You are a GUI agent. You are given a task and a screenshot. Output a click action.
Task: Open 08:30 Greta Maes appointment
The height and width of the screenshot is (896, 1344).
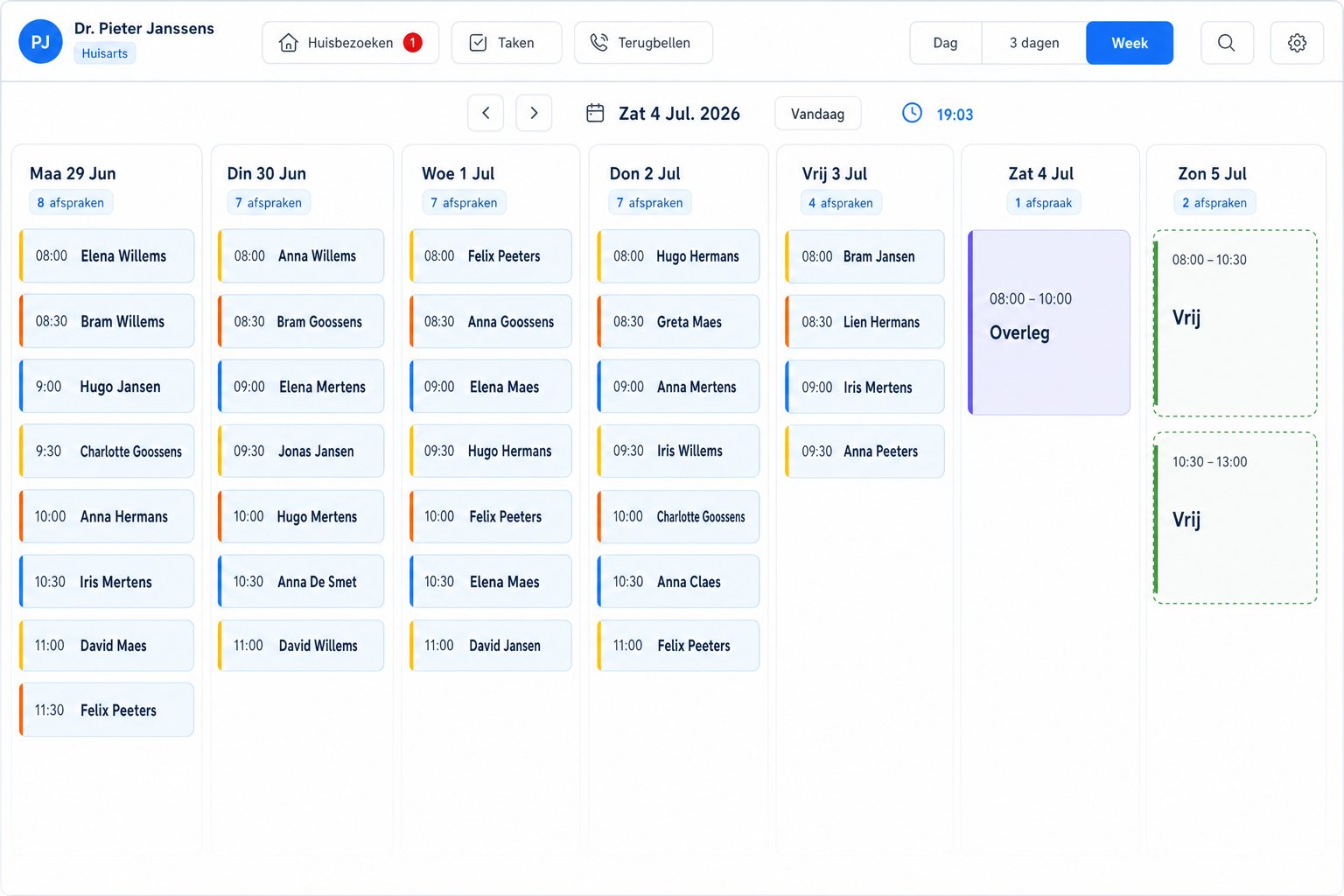point(678,321)
